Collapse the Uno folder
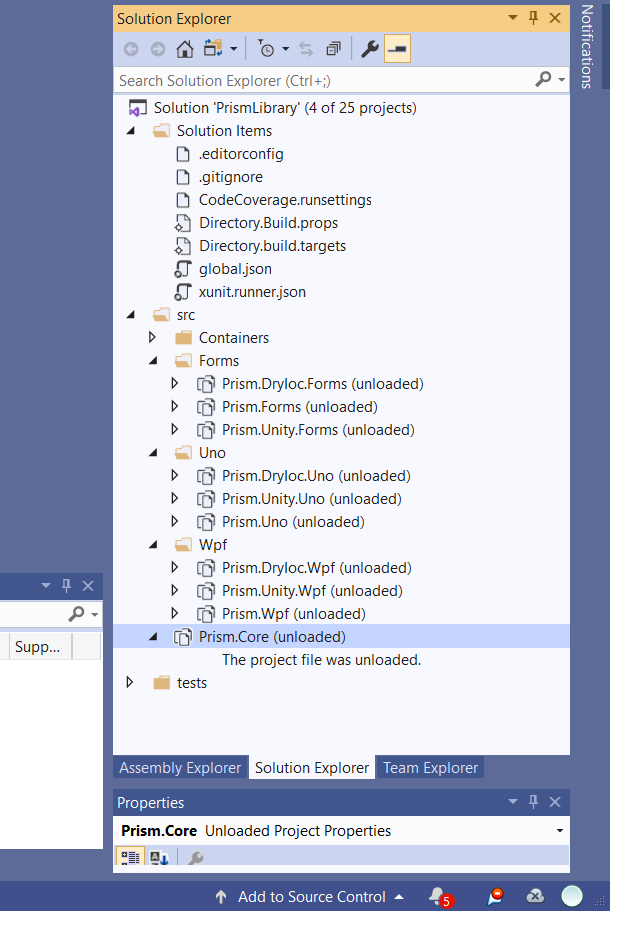The image size is (644, 948). tap(153, 452)
